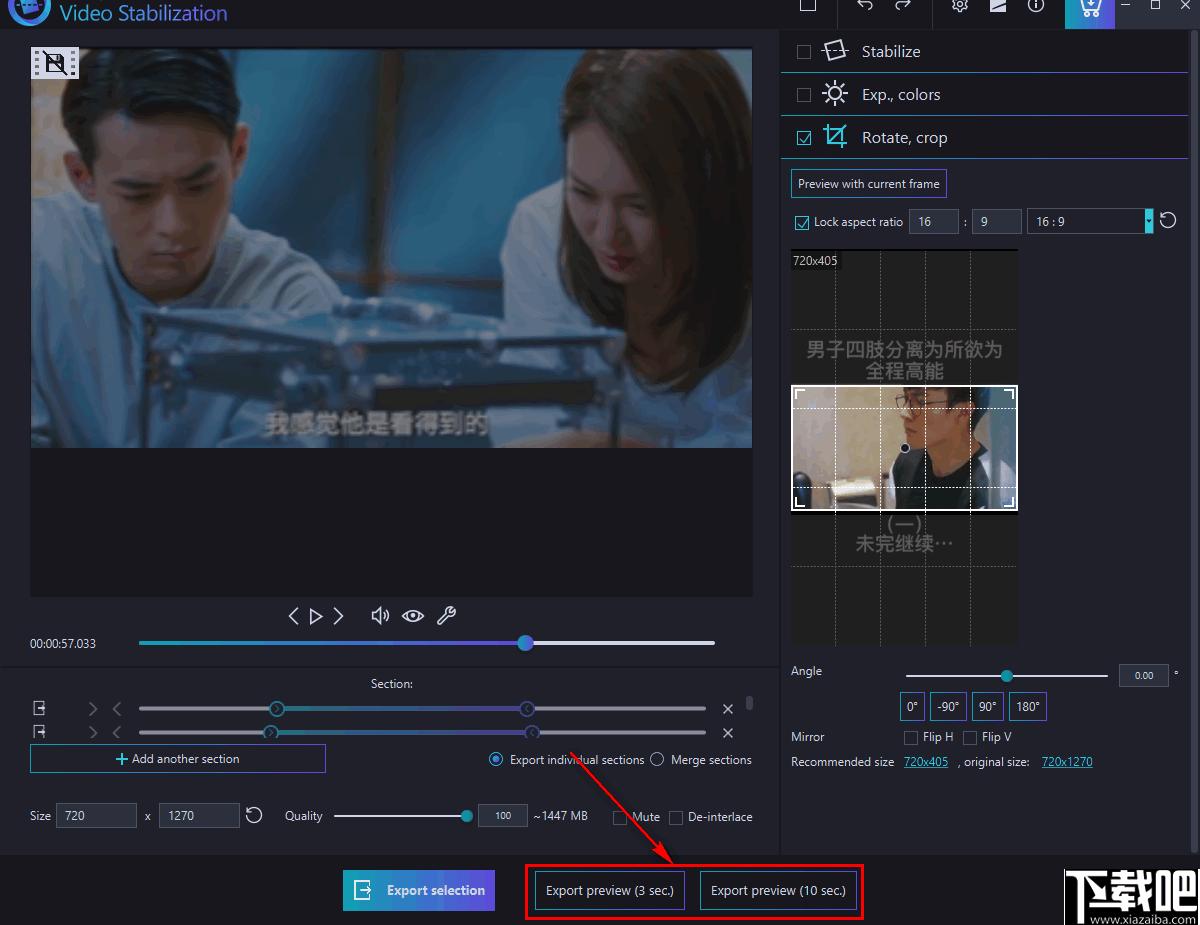Click the theme contrast icon in title bar

tap(998, 6)
